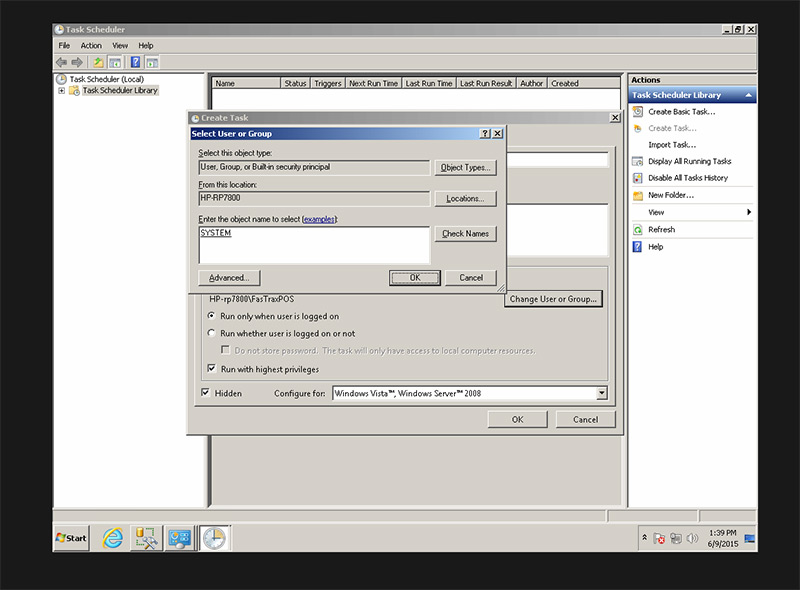Viewport: 800px width, 590px height.
Task: Click the tray flag icon with red X
Action: pos(659,538)
